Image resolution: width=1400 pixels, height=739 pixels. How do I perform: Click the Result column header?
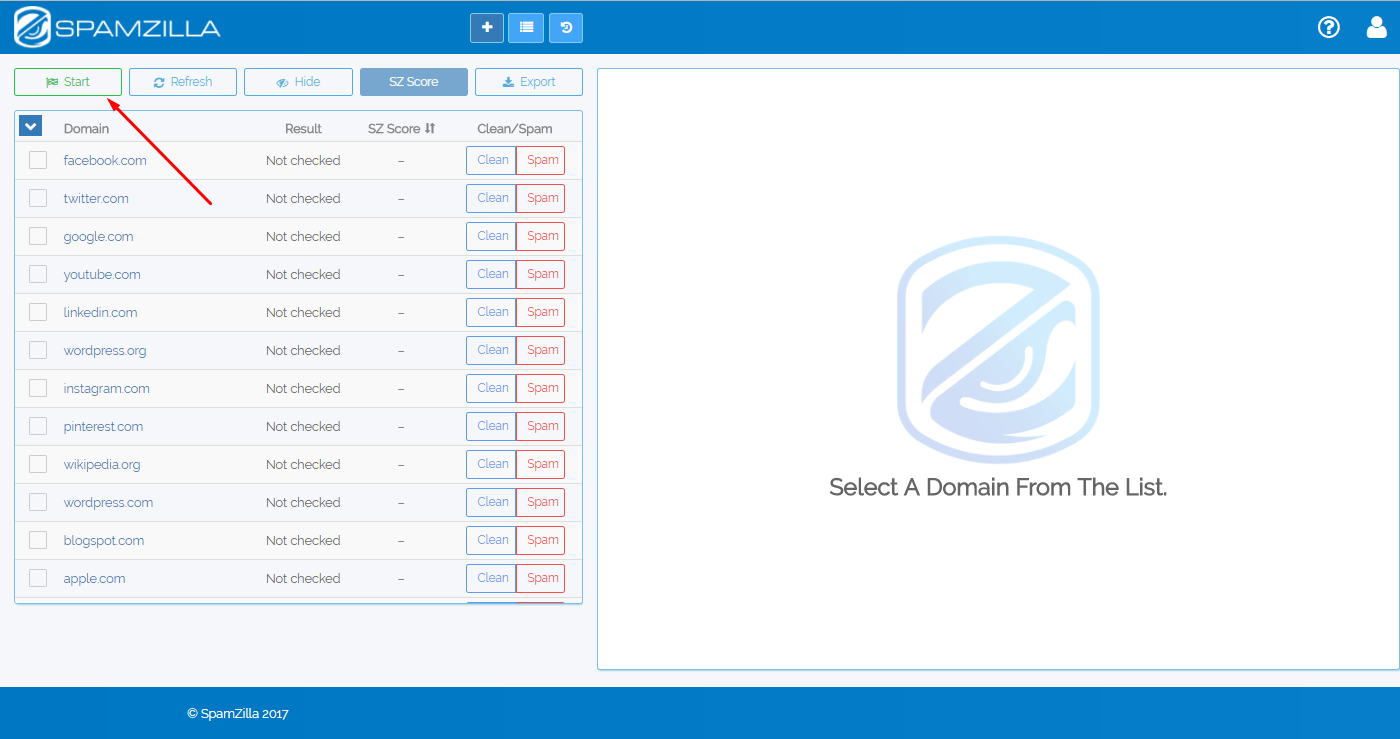[x=303, y=128]
